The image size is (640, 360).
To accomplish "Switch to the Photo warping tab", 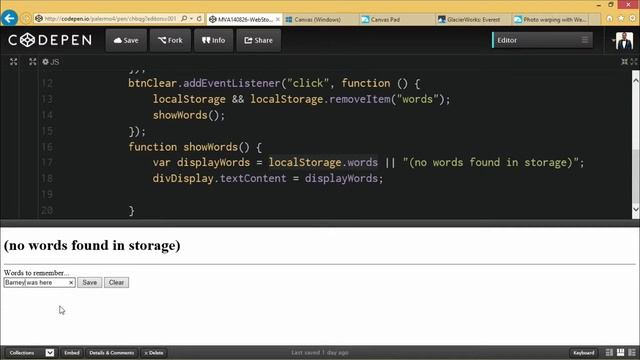I will 550,19.
